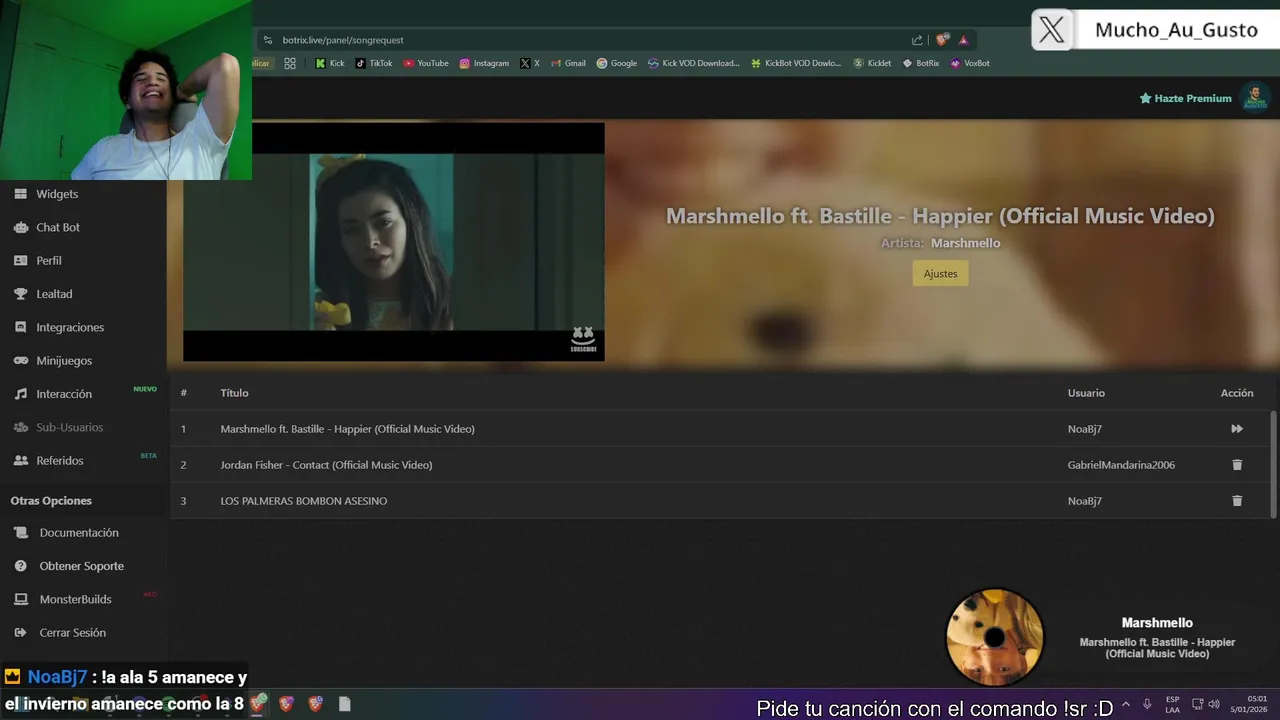The image size is (1280, 720).
Task: Click the browser address bar URL
Action: pos(343,40)
